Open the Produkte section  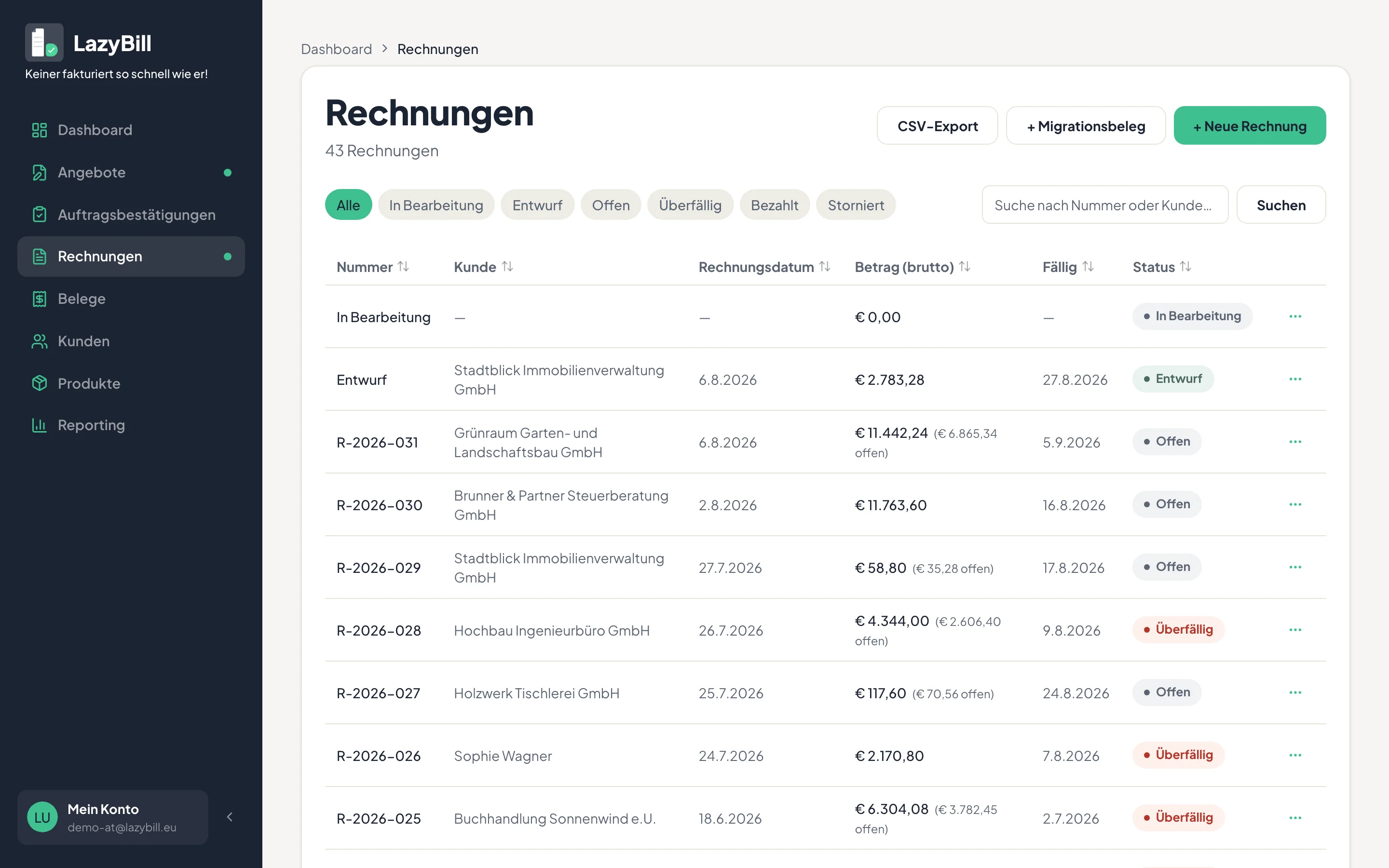[131, 383]
